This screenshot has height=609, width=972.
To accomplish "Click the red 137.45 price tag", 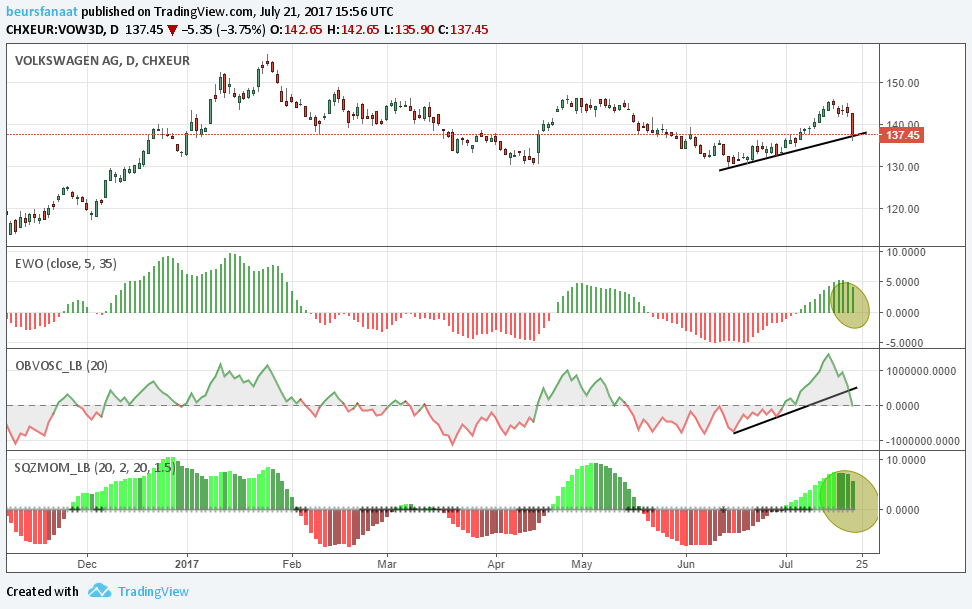I will point(902,135).
